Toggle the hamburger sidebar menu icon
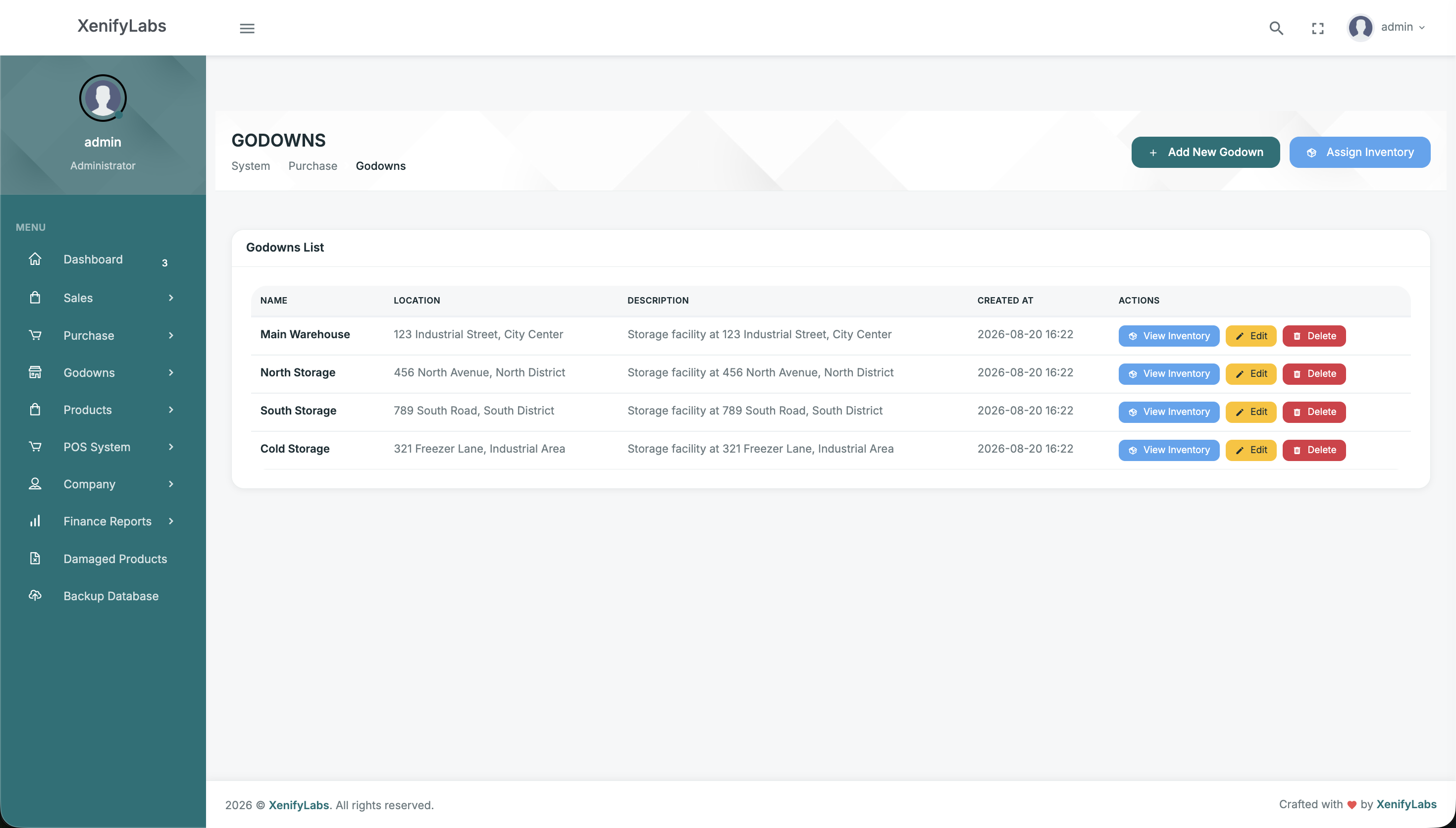This screenshot has height=828, width=1456. [x=247, y=28]
